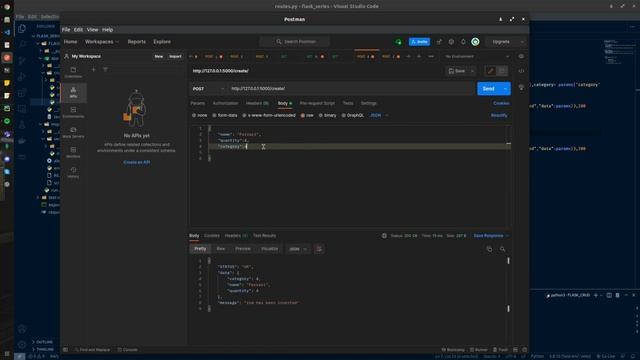The height and width of the screenshot is (360, 640).
Task: Open the response Cookies tab
Action: tap(211, 236)
